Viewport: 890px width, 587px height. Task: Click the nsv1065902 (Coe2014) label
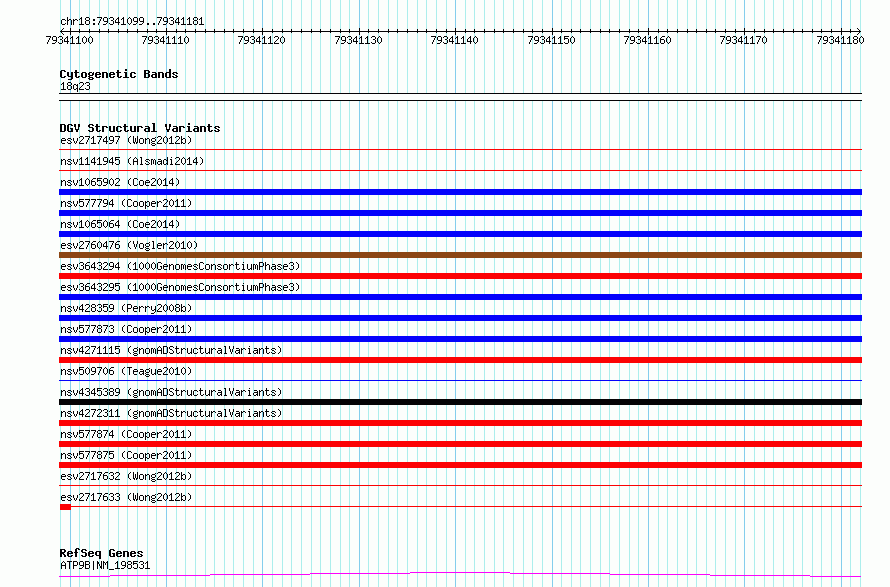pyautogui.click(x=120, y=182)
